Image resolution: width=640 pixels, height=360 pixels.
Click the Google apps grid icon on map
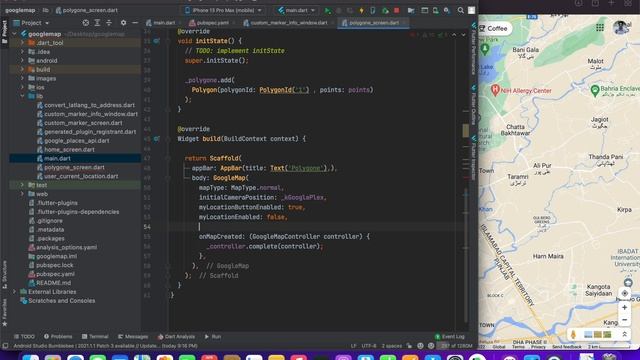pyautogui.click(x=600, y=27)
